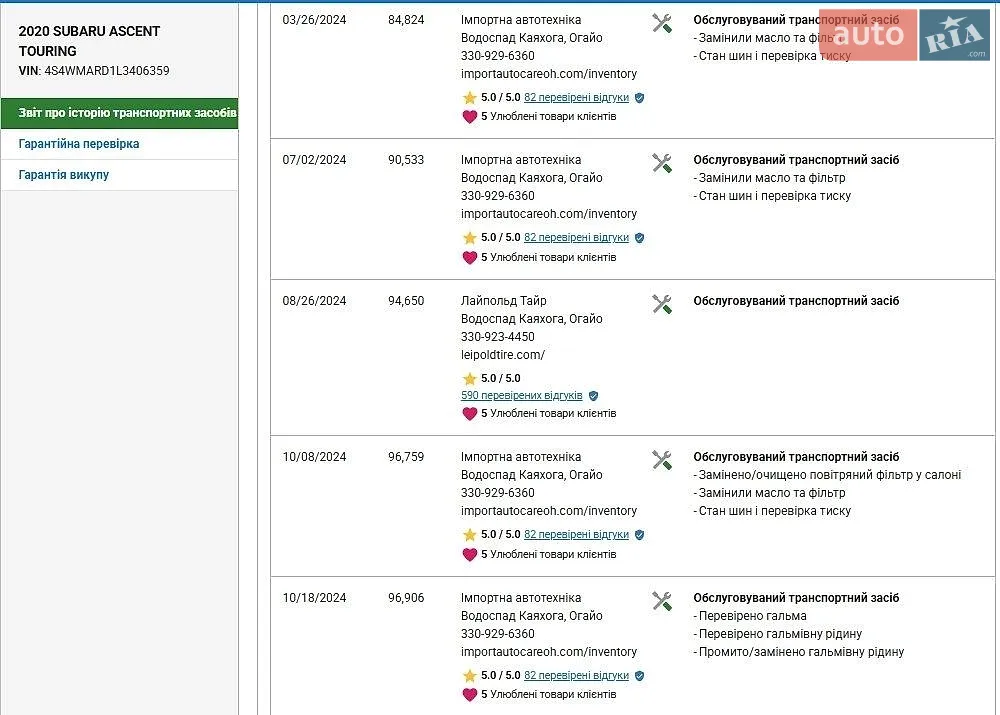Viewport: 1000px width, 715px height.
Task: Open 590 перевірених відгуків link
Action: pos(522,395)
